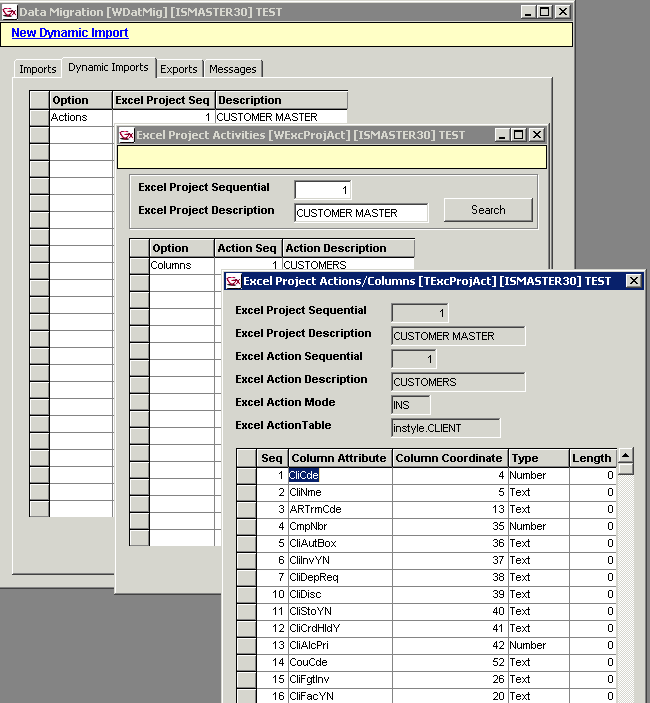
Task: Select the CliDepReq column attribute cell
Action: click(340, 577)
